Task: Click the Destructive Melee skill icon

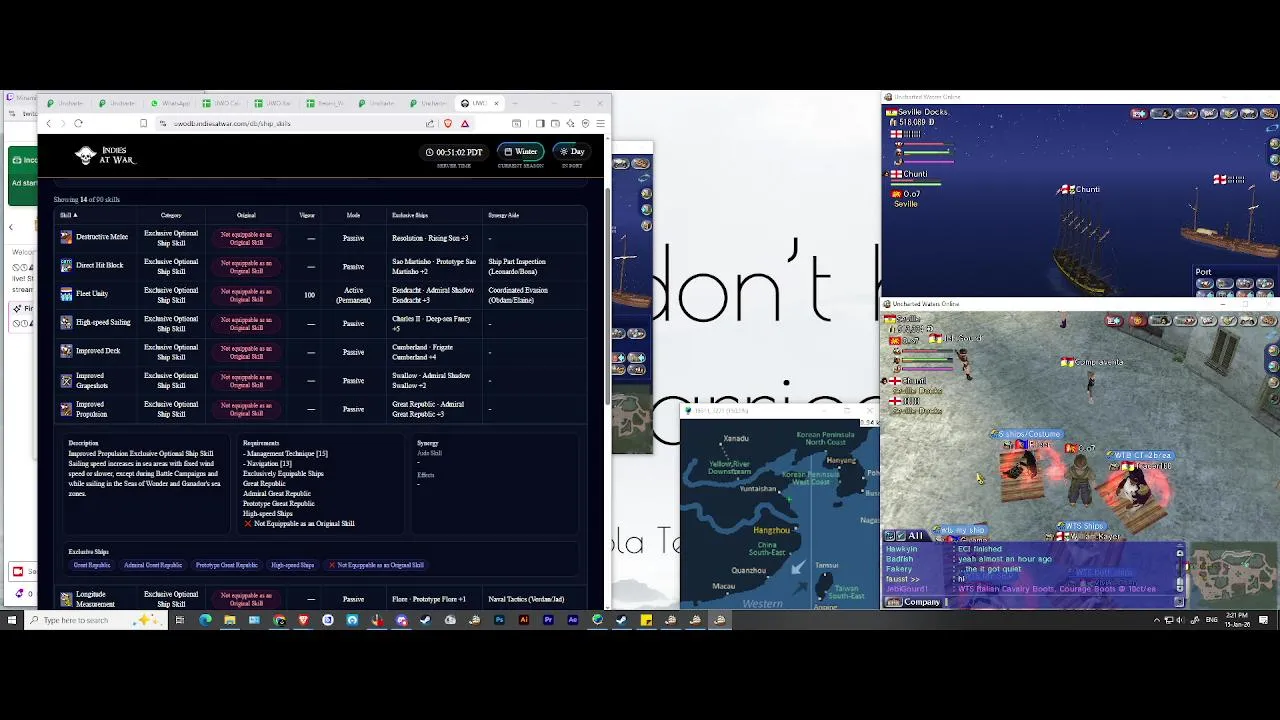Action: 66,237
